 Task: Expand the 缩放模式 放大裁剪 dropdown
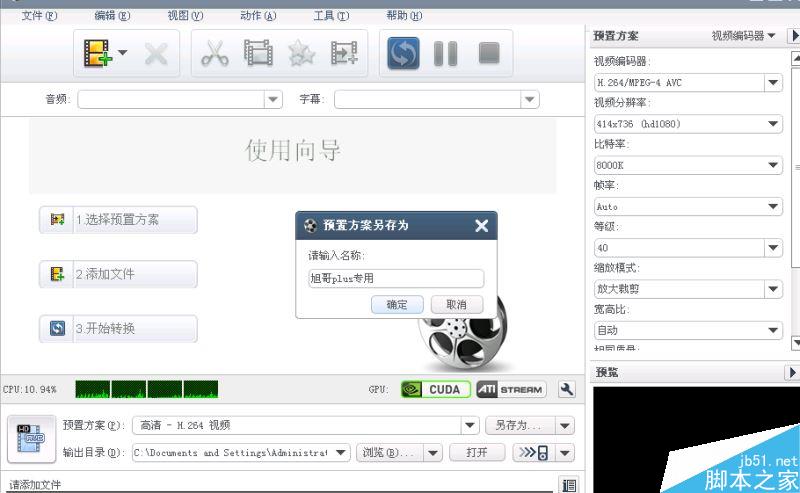(x=773, y=289)
